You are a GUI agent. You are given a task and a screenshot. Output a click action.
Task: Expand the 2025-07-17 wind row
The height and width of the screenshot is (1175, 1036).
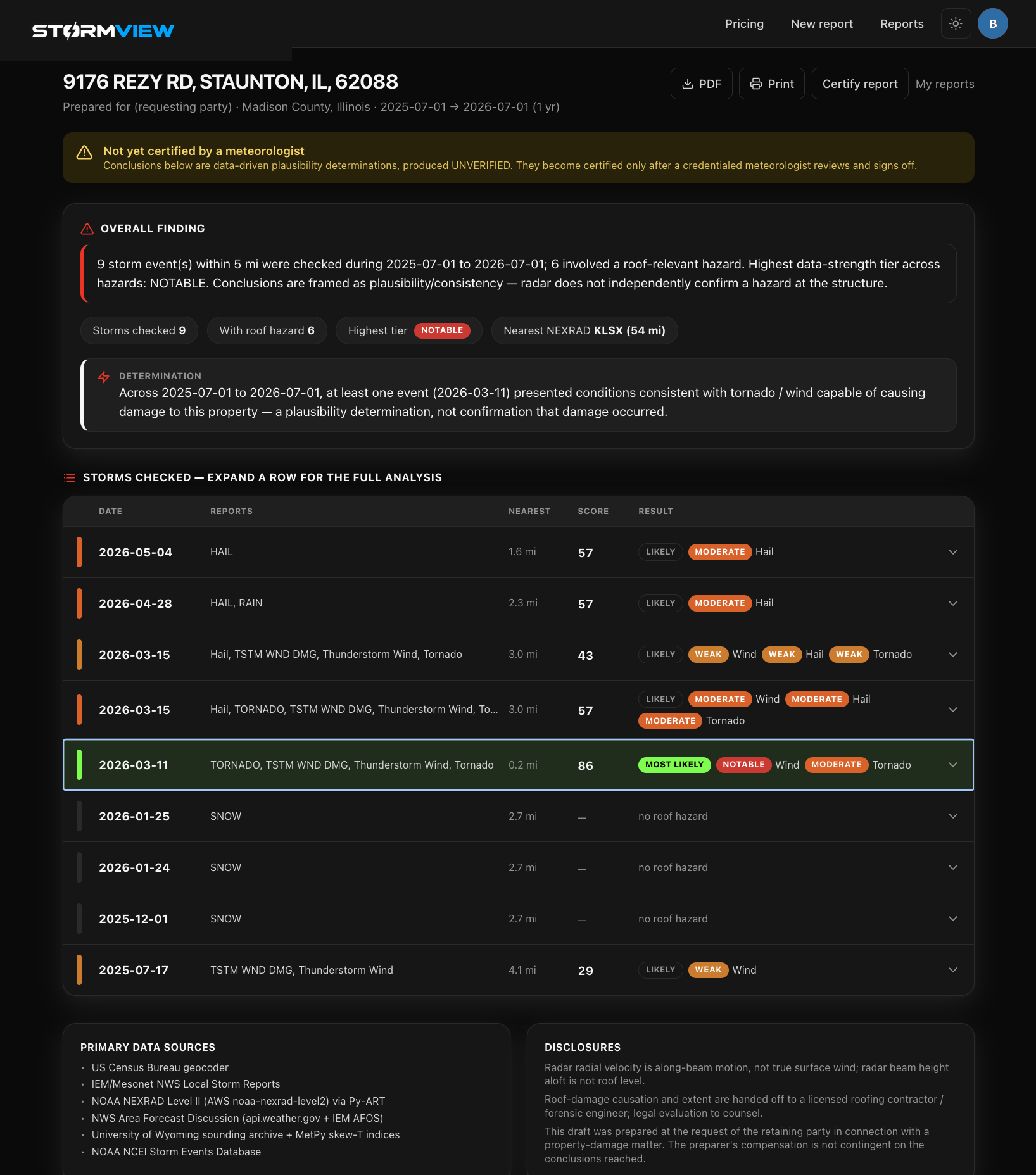[519, 970]
